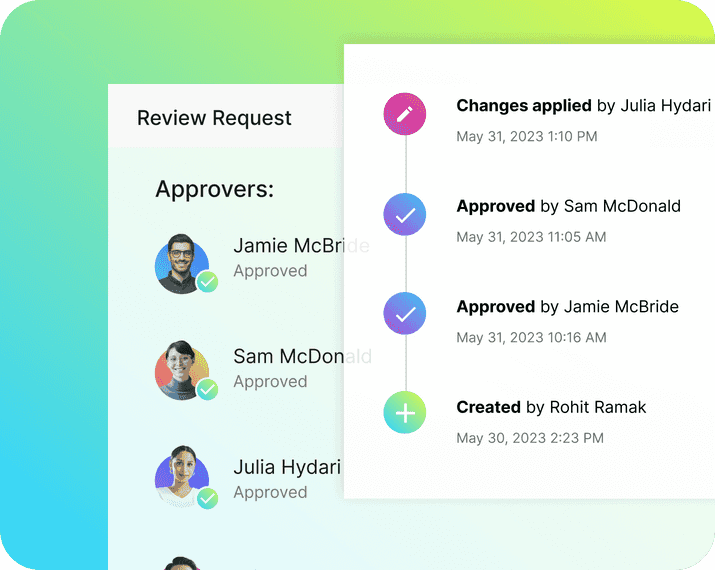This screenshot has width=715, height=570.
Task: Click the May 30, 2023 2:23 PM timestamp
Action: click(529, 438)
